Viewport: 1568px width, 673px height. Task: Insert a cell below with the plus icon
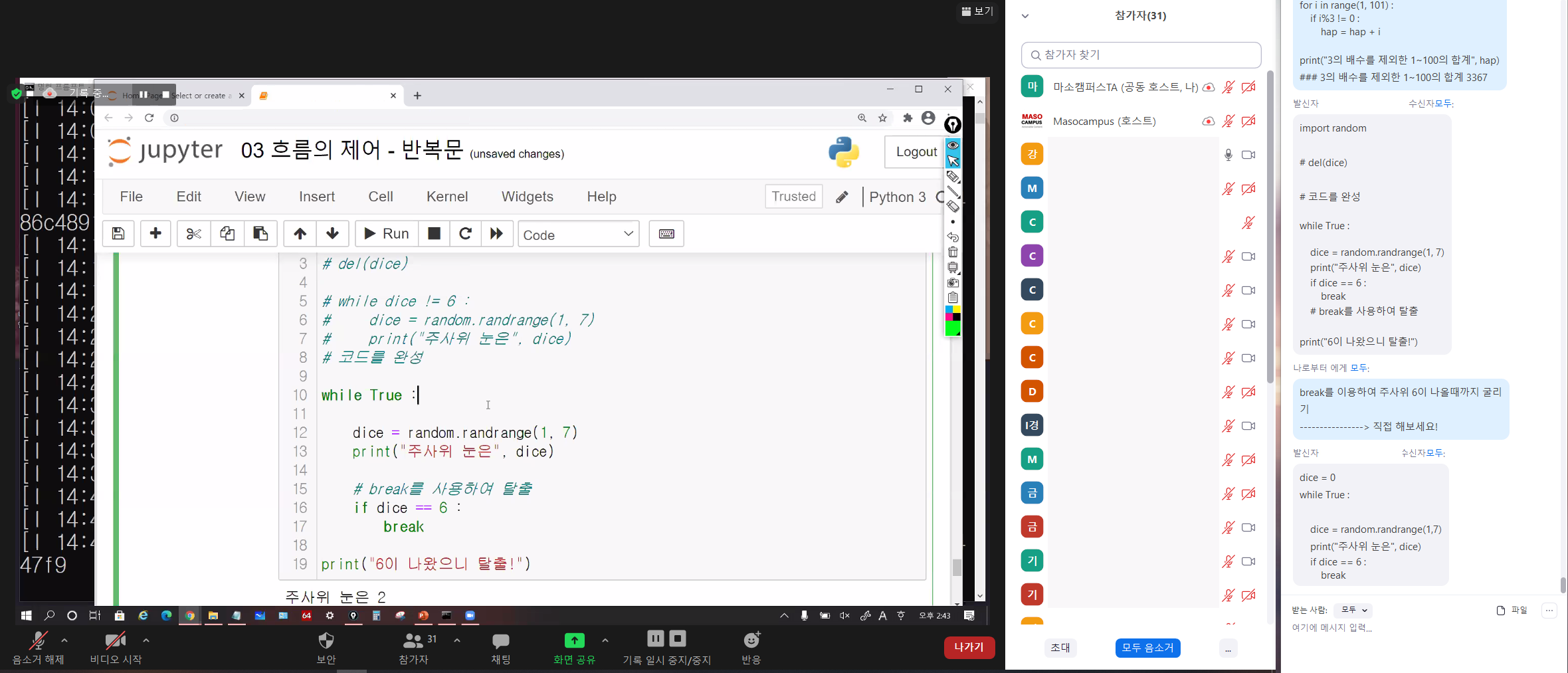point(155,234)
